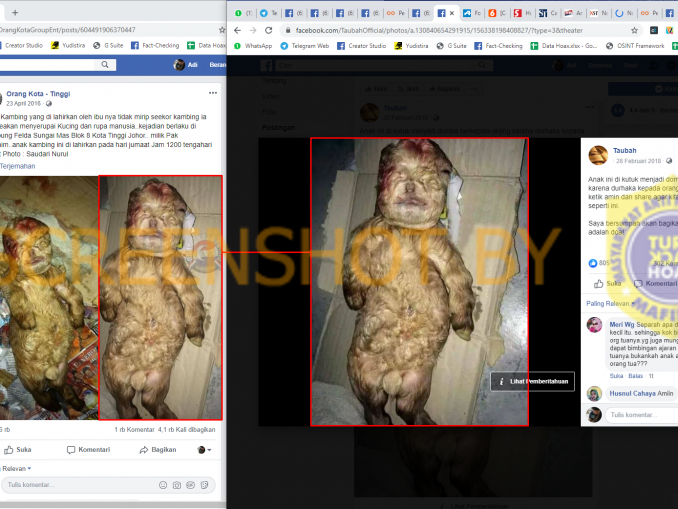The height and width of the screenshot is (509, 678).
Task: Click left window Facebook search field
Action: [x=47, y=65]
